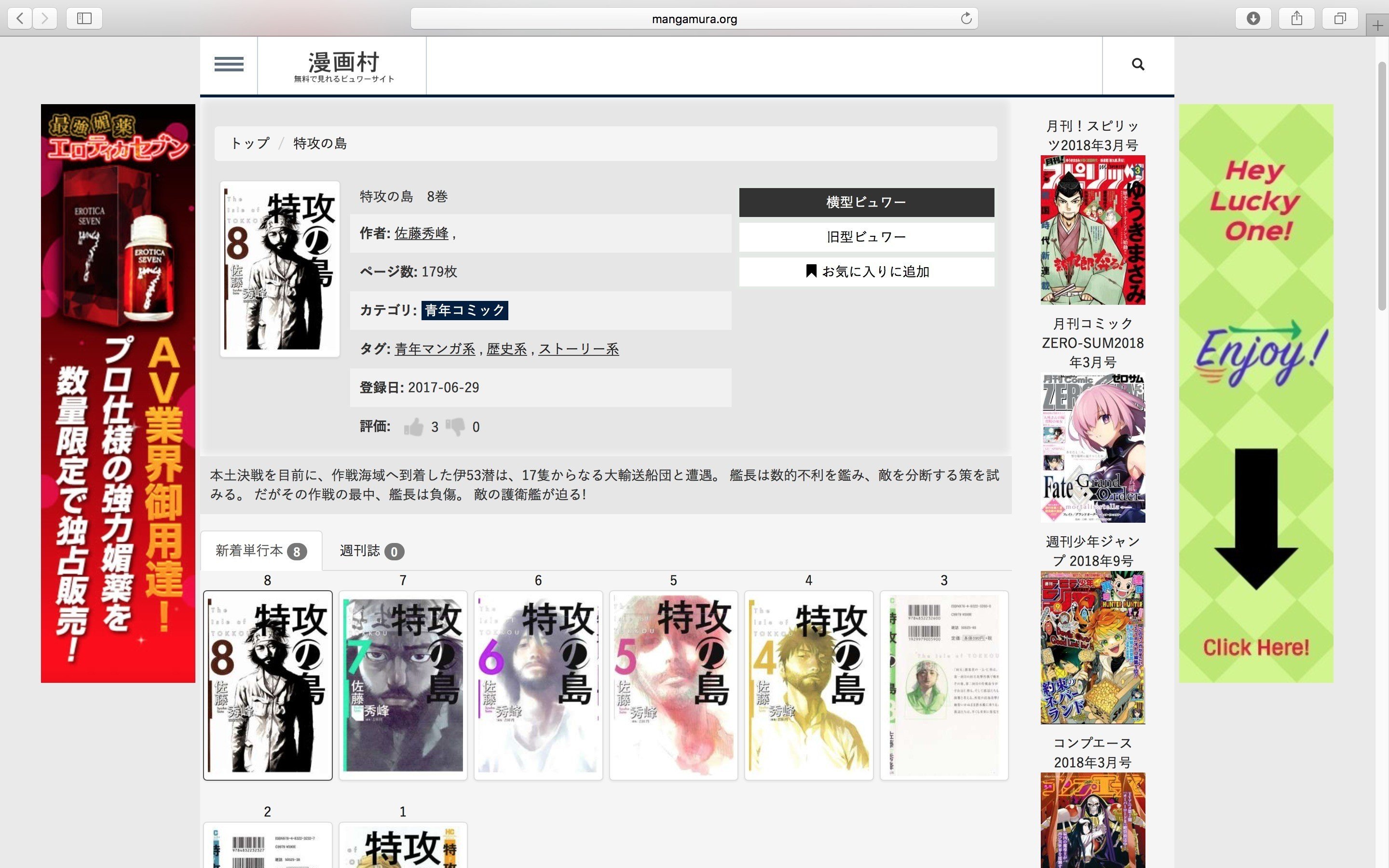Open コンプエース 2018年3月号 sidebar cover
The height and width of the screenshot is (868, 1389).
[x=1093, y=820]
